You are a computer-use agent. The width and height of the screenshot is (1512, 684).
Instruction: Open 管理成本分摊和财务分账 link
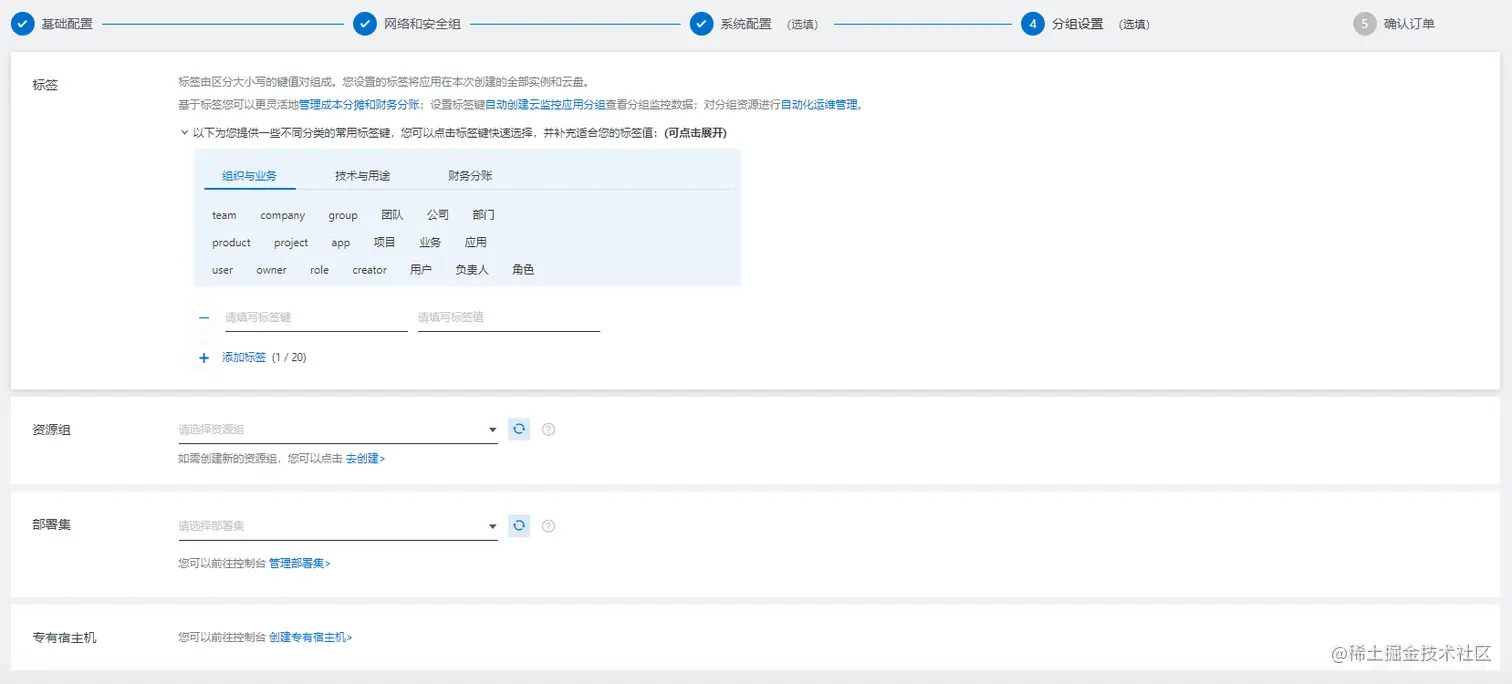[x=359, y=104]
